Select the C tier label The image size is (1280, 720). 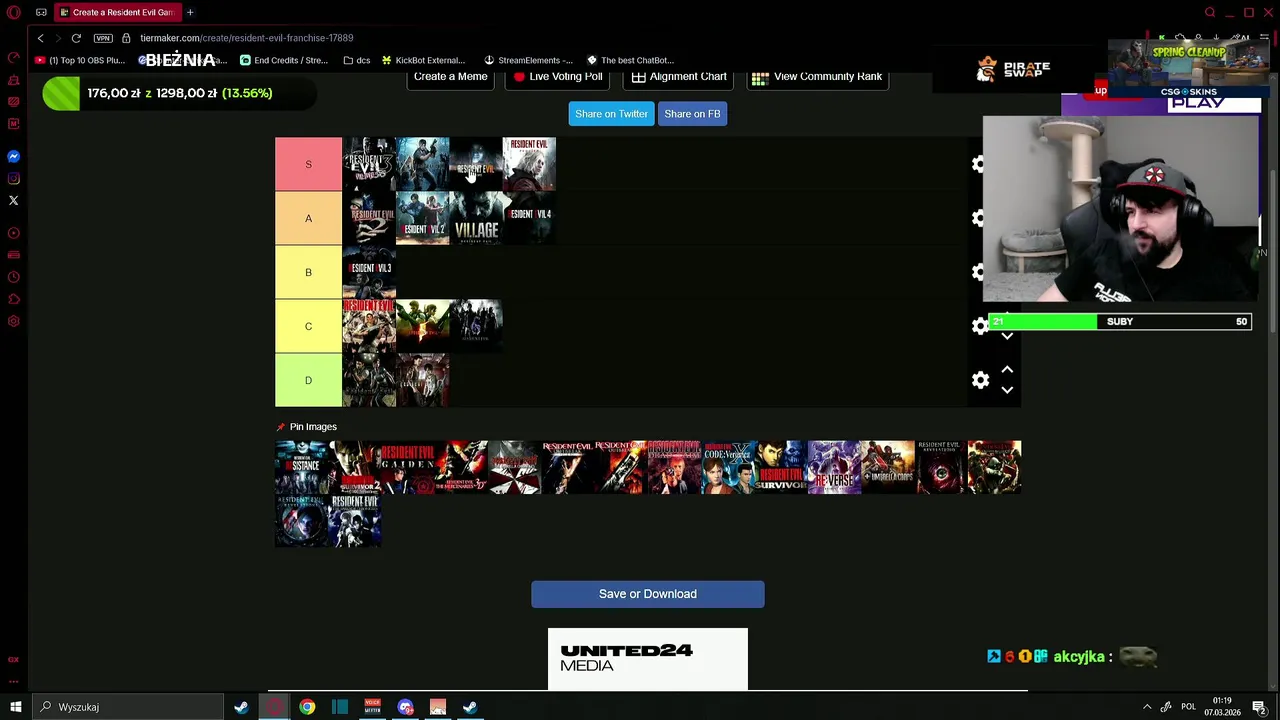[x=308, y=326]
